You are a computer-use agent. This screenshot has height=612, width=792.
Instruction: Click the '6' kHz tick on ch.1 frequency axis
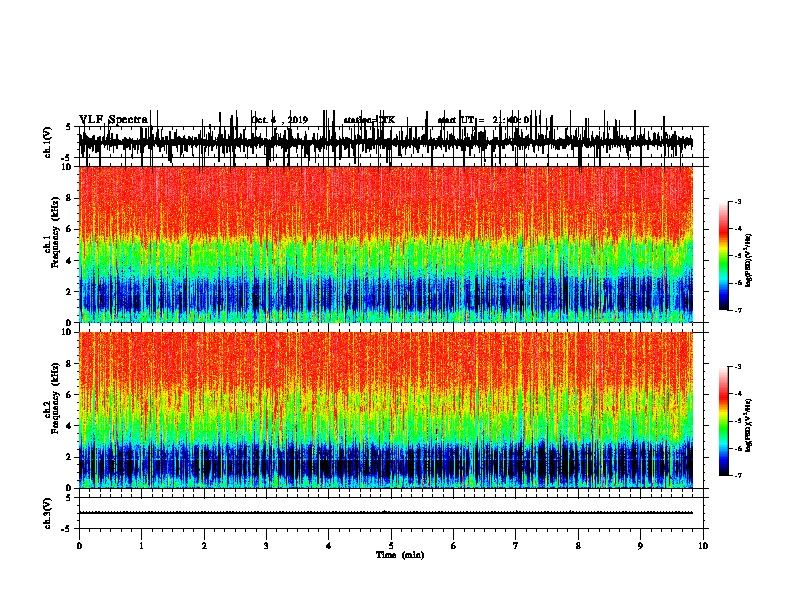click(70, 229)
